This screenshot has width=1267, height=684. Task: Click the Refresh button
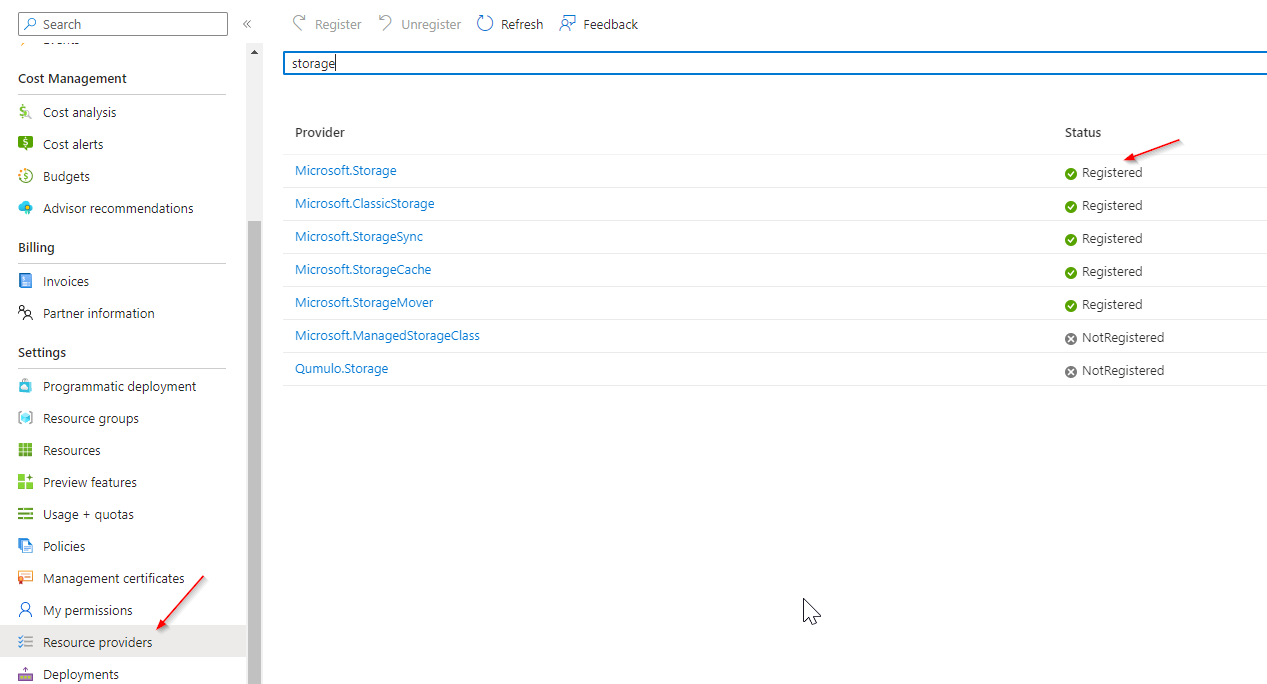tap(510, 24)
